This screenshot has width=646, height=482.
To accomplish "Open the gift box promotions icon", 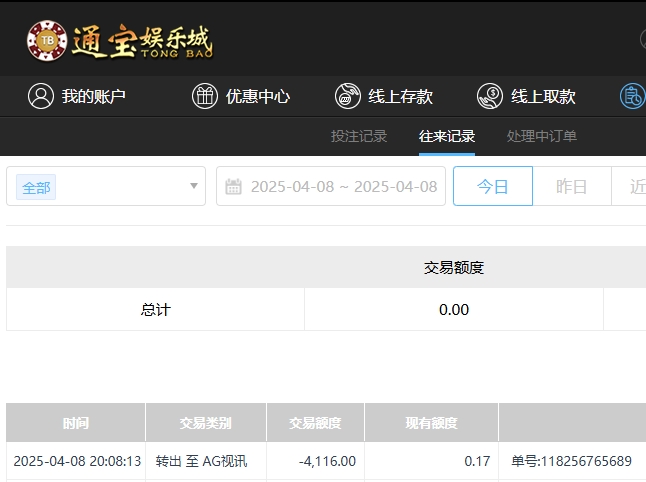I will tap(205, 96).
